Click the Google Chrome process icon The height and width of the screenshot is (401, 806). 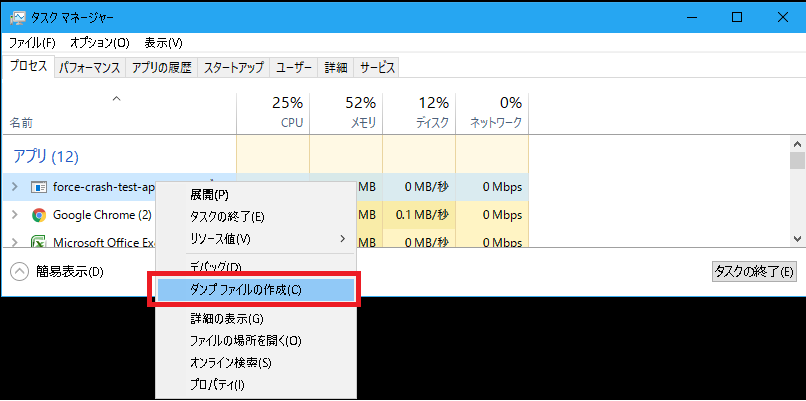point(39,215)
